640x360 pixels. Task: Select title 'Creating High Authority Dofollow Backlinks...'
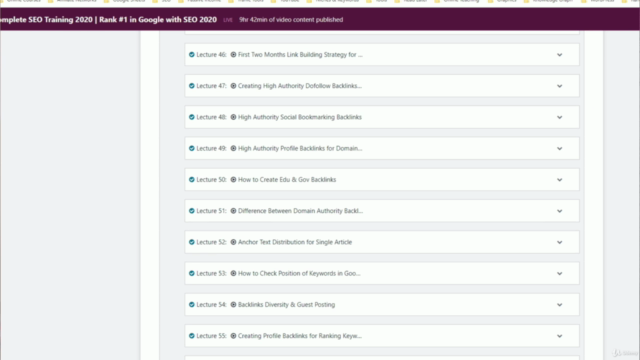click(x=300, y=86)
